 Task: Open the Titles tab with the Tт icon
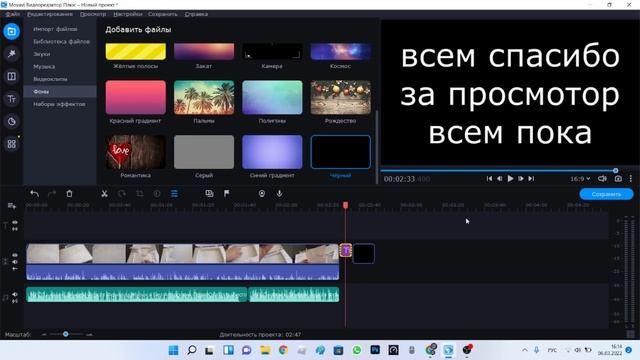(x=11, y=99)
